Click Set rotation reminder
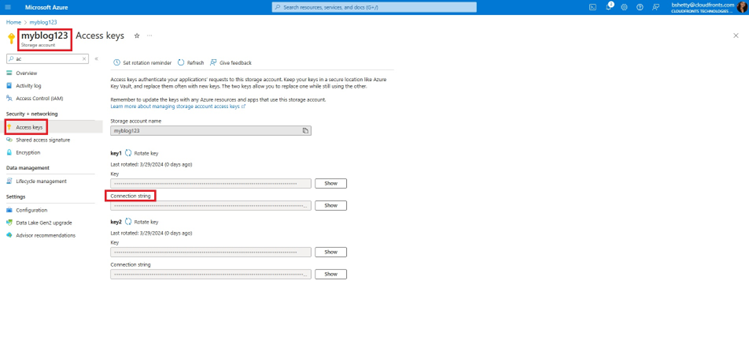749x363 pixels. 142,63
